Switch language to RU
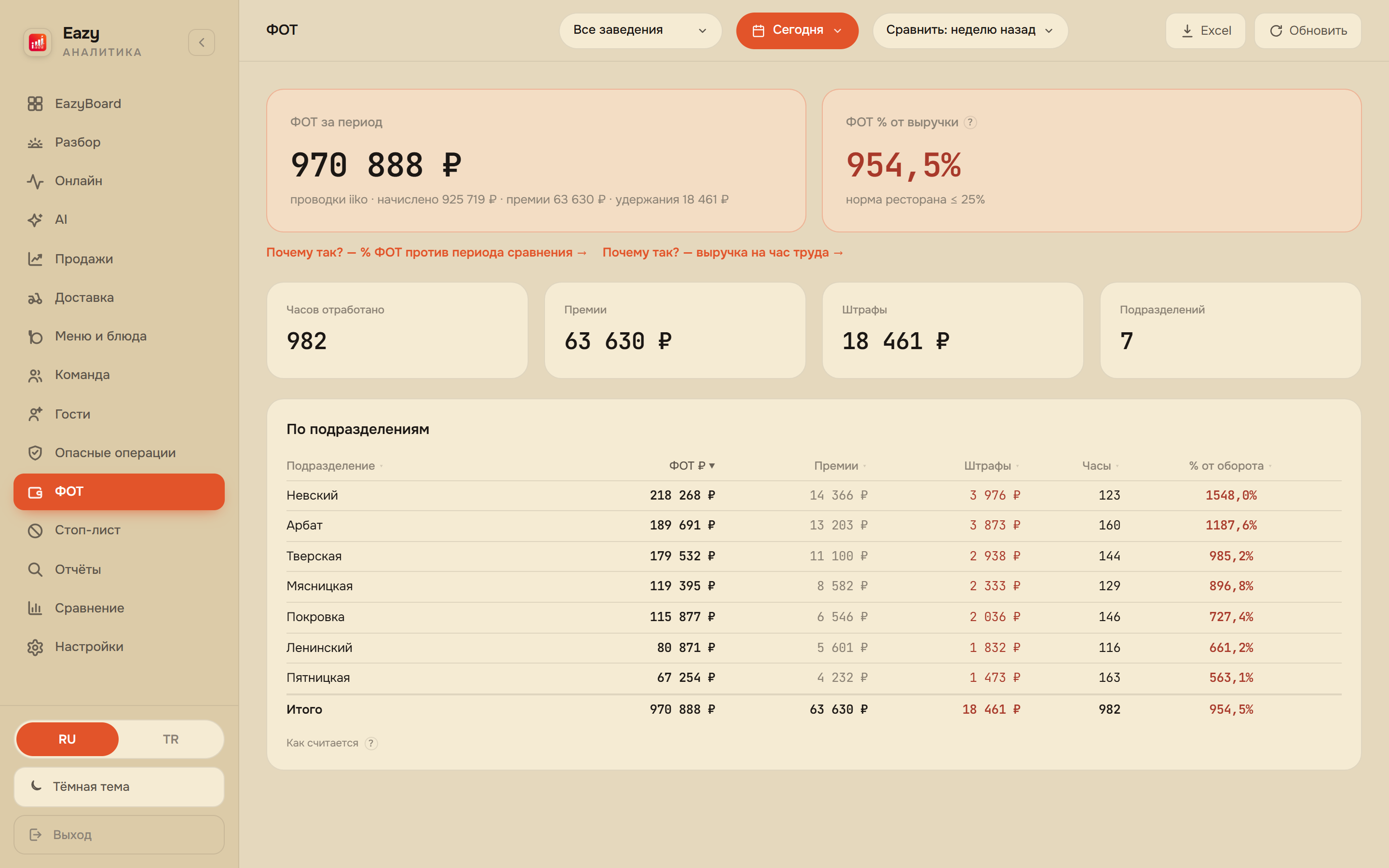This screenshot has width=1389, height=868. (67, 739)
